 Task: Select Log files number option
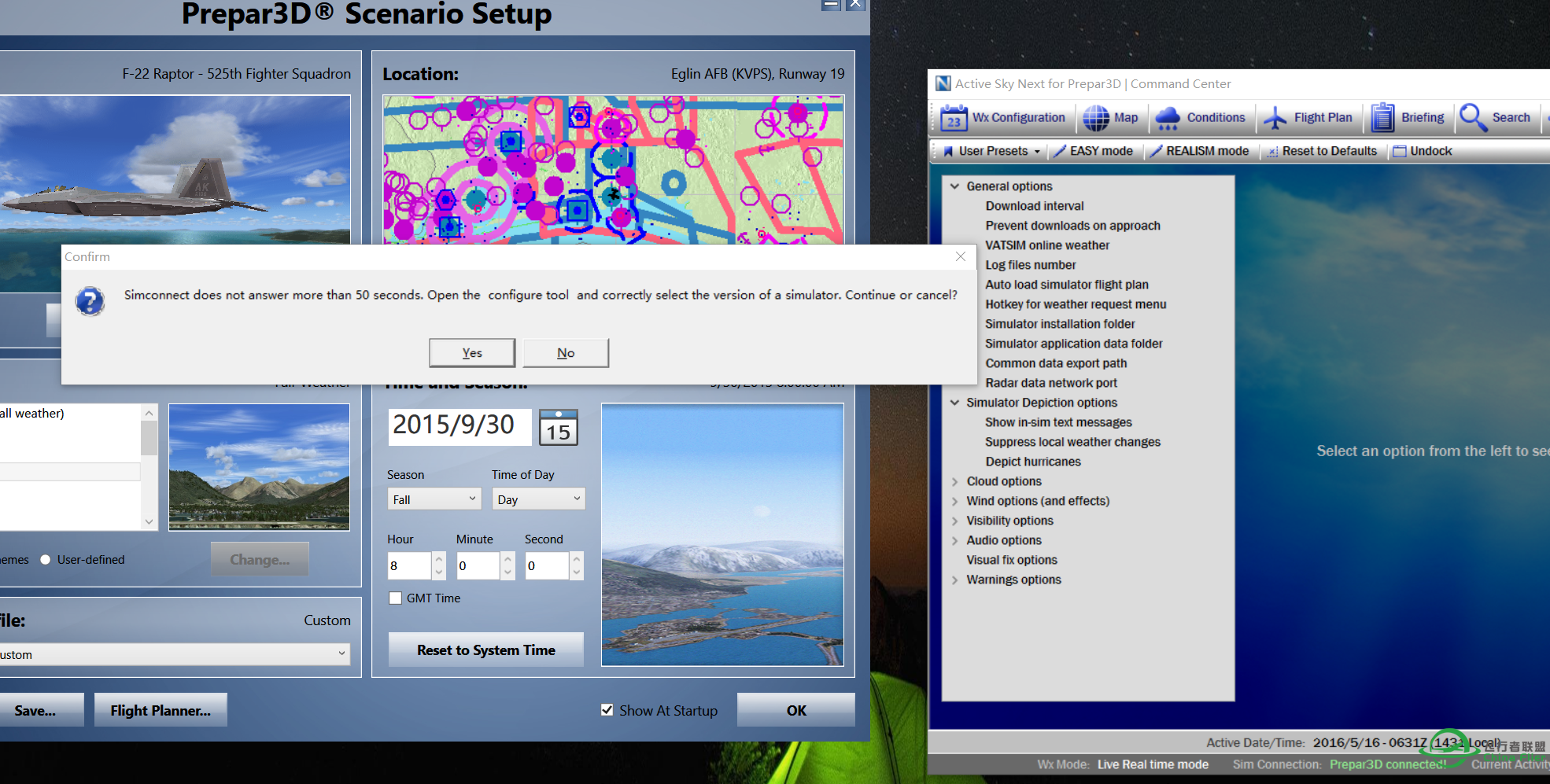(x=1031, y=265)
